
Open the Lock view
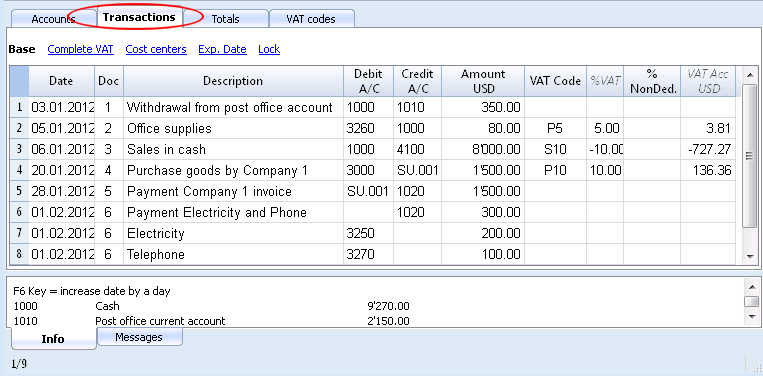click(269, 49)
